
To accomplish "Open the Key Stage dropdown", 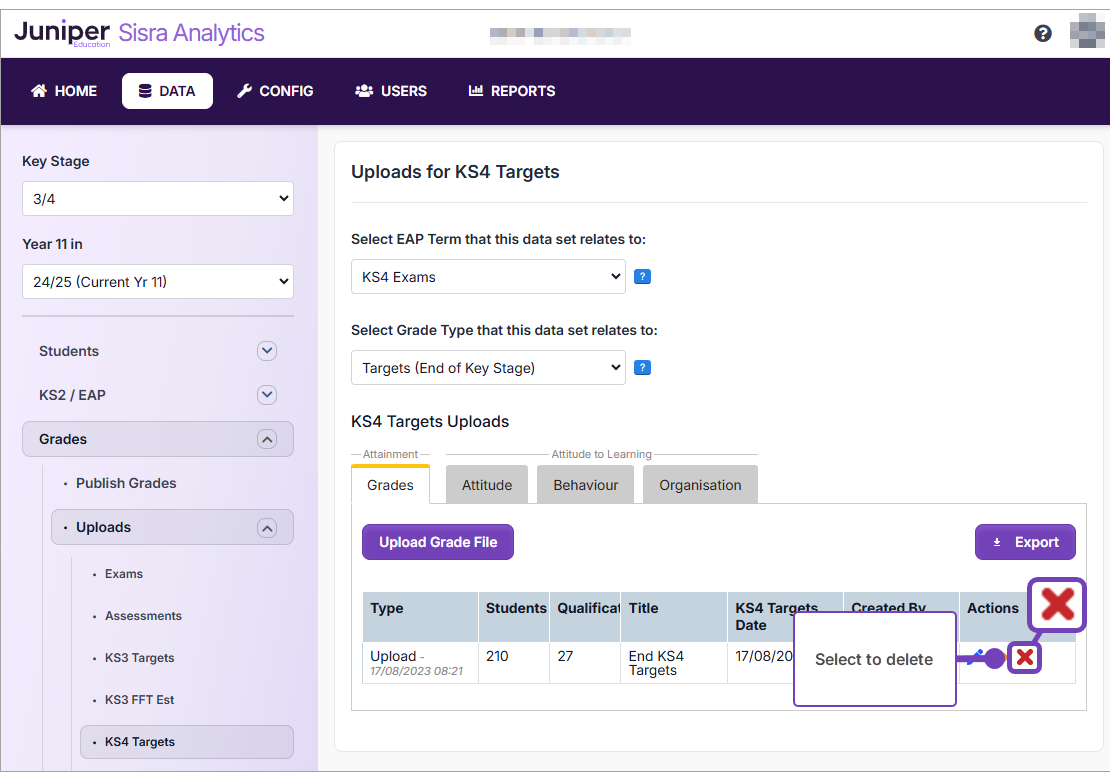I will coord(158,199).
